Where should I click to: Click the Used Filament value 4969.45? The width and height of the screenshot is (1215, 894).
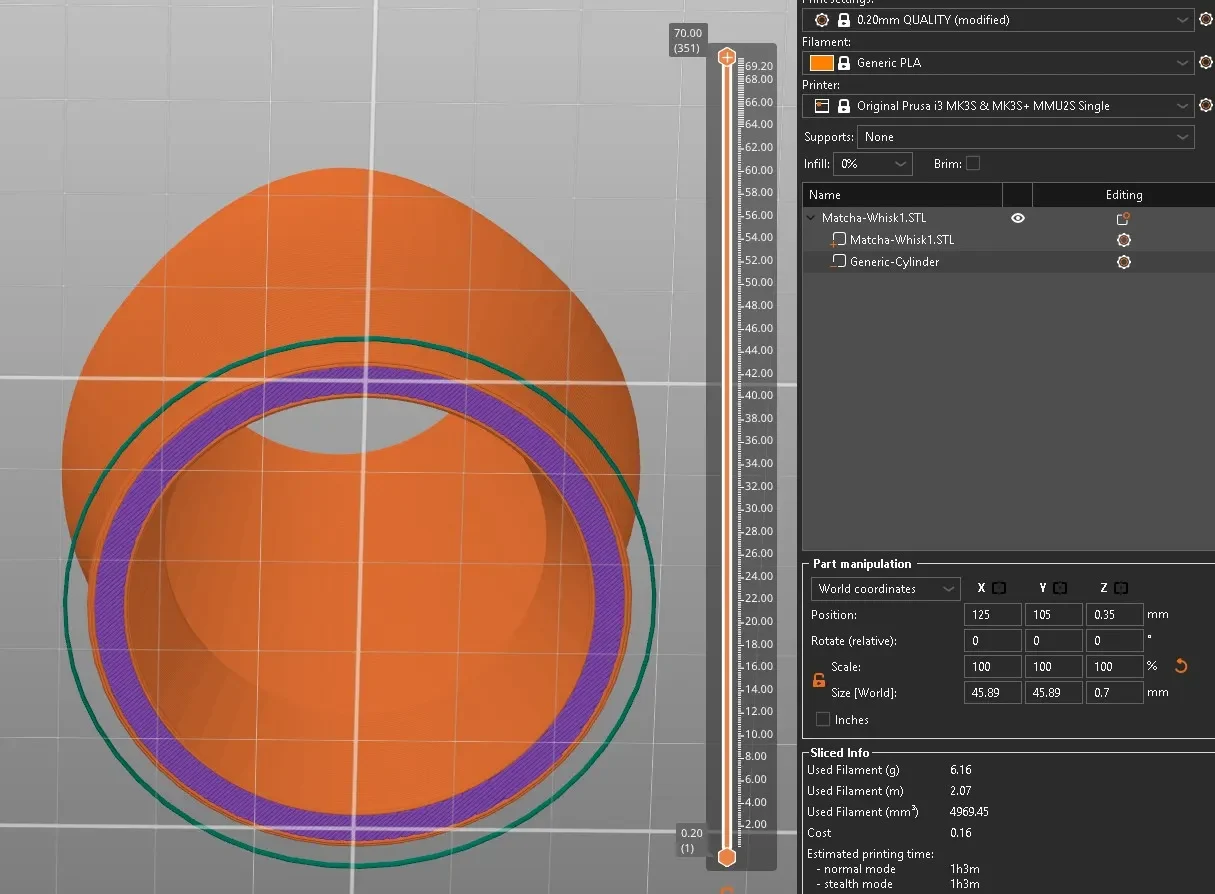(x=970, y=812)
